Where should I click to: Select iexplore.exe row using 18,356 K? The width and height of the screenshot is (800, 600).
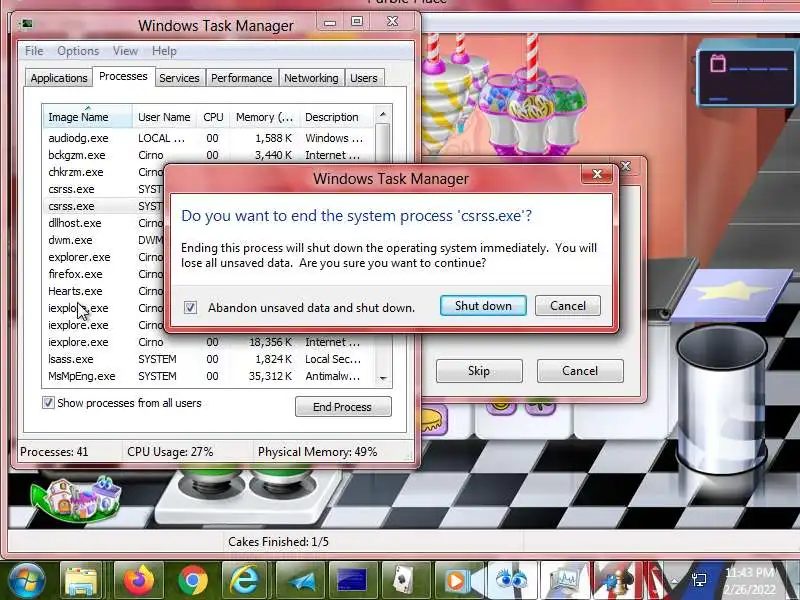(208, 342)
